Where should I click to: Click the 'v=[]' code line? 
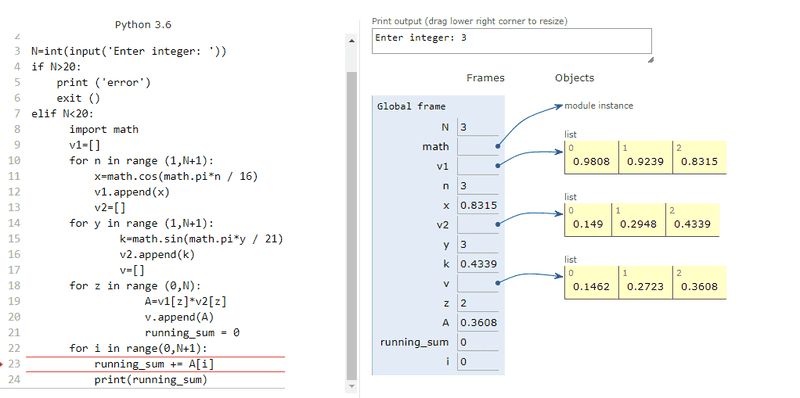coord(132,270)
